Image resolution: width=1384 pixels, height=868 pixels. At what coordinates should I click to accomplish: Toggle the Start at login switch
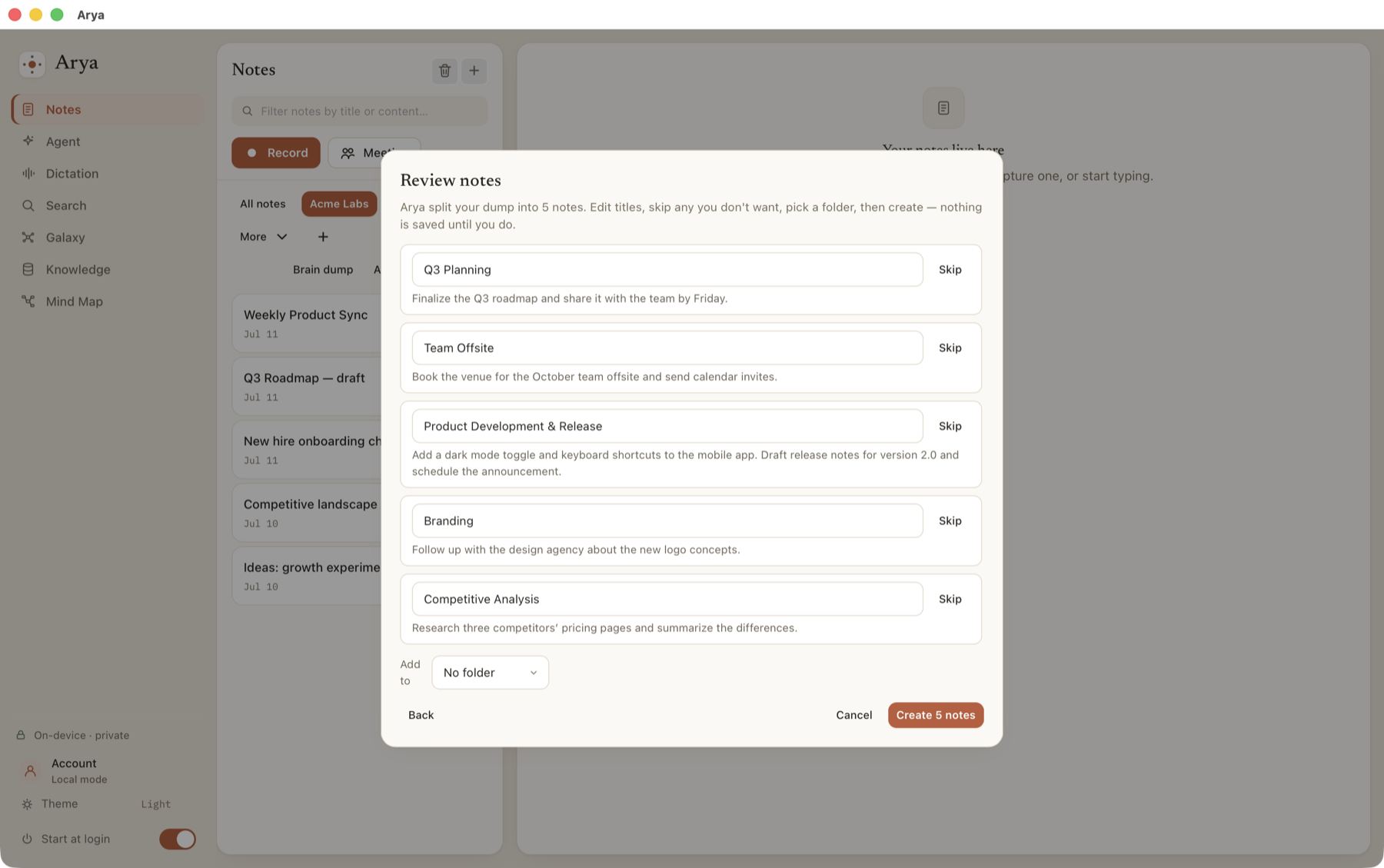pyautogui.click(x=178, y=839)
